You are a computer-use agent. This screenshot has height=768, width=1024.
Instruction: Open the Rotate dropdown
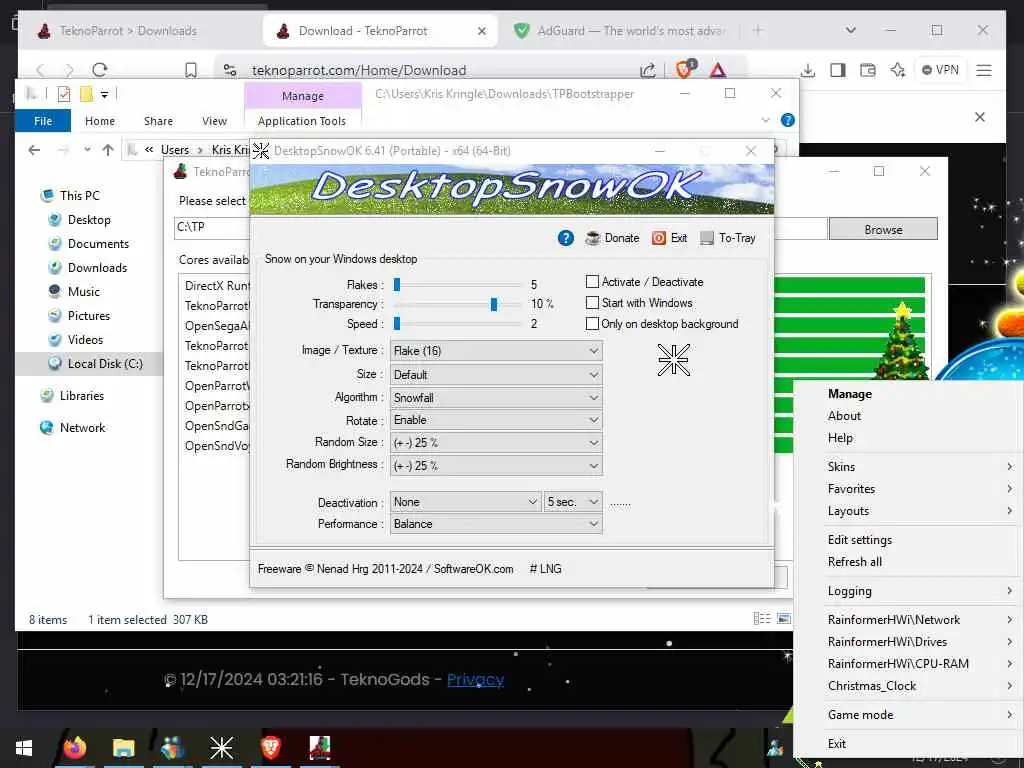(x=496, y=420)
